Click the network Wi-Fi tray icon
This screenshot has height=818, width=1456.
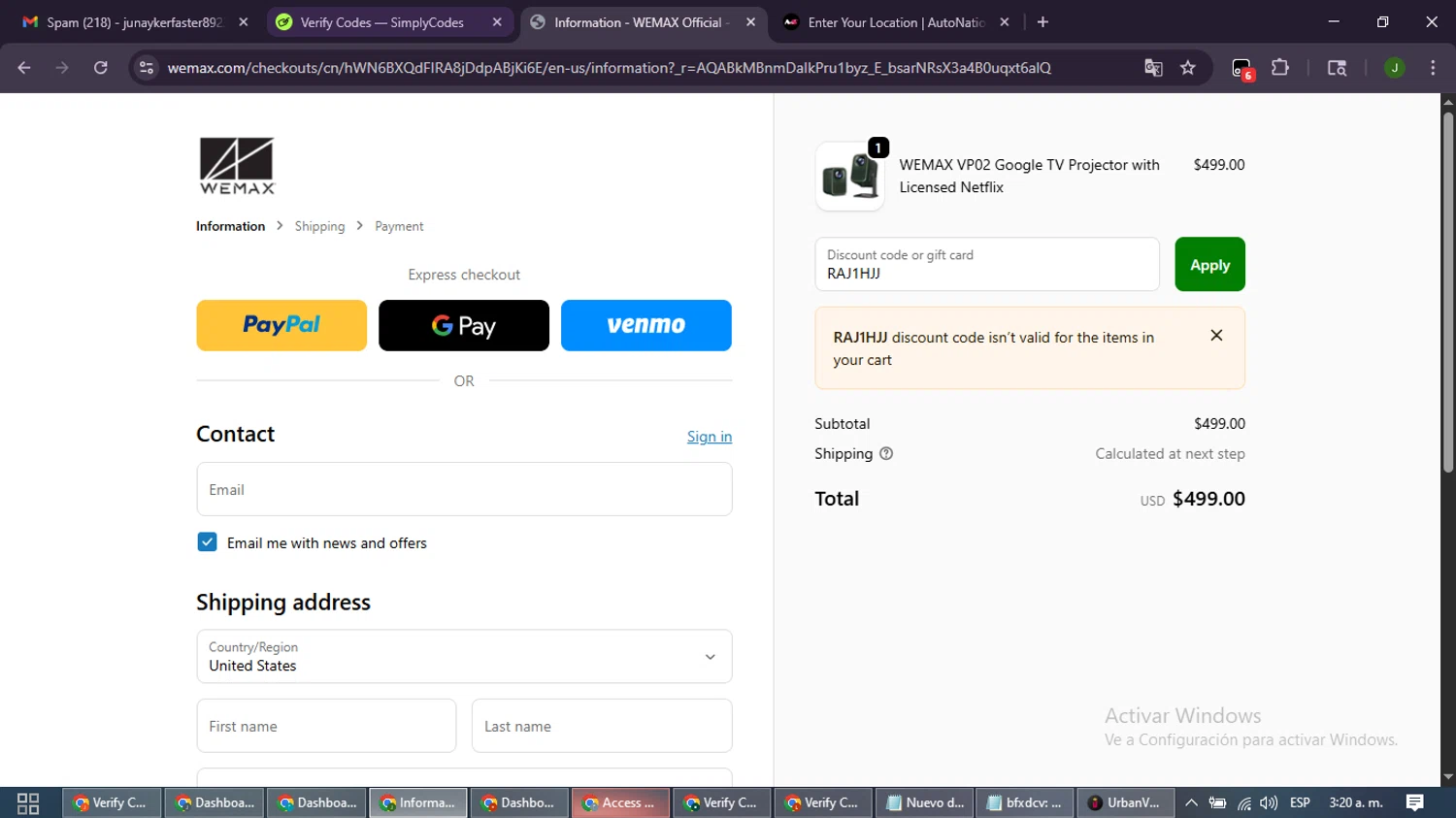1243,802
